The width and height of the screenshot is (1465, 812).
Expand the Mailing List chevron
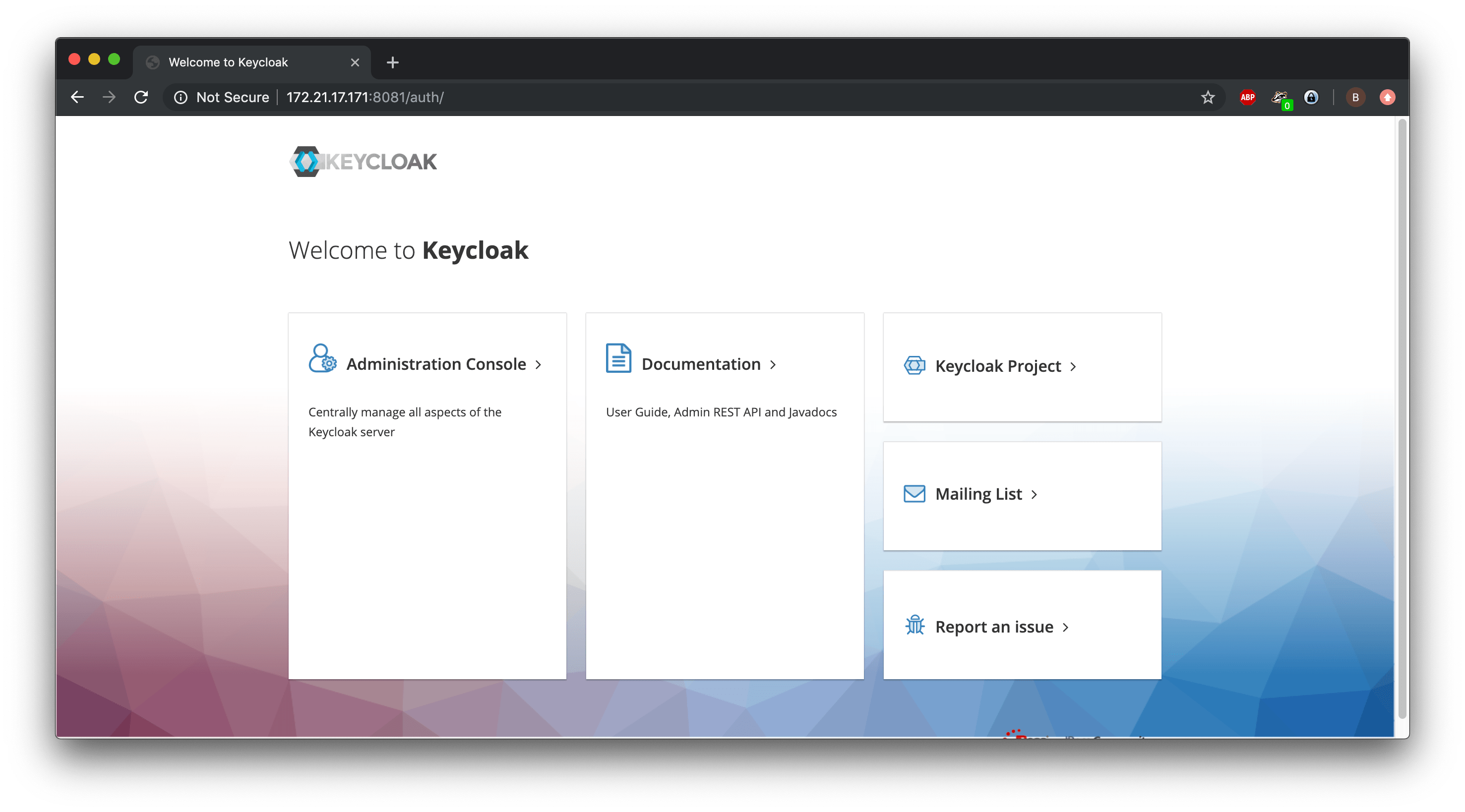coord(1035,495)
